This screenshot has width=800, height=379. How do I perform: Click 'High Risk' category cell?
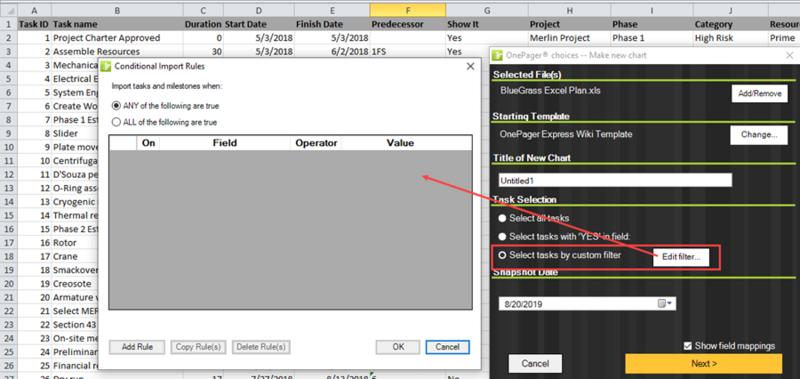tap(731, 38)
